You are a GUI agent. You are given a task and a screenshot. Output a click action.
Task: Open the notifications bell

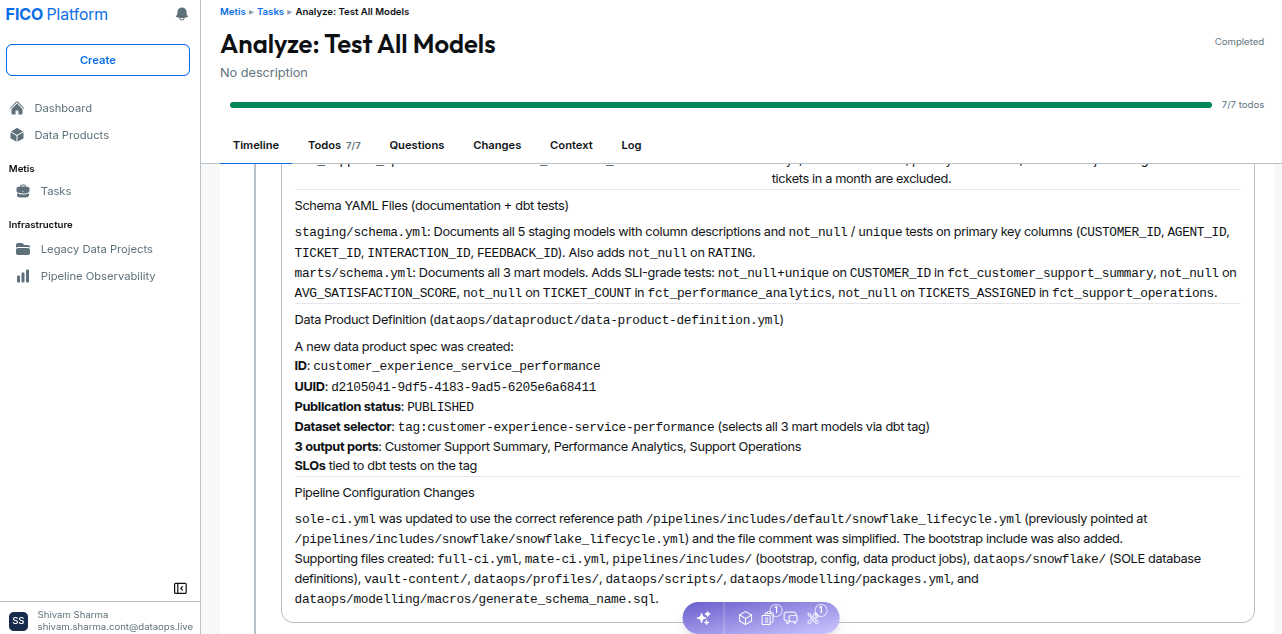click(x=181, y=14)
